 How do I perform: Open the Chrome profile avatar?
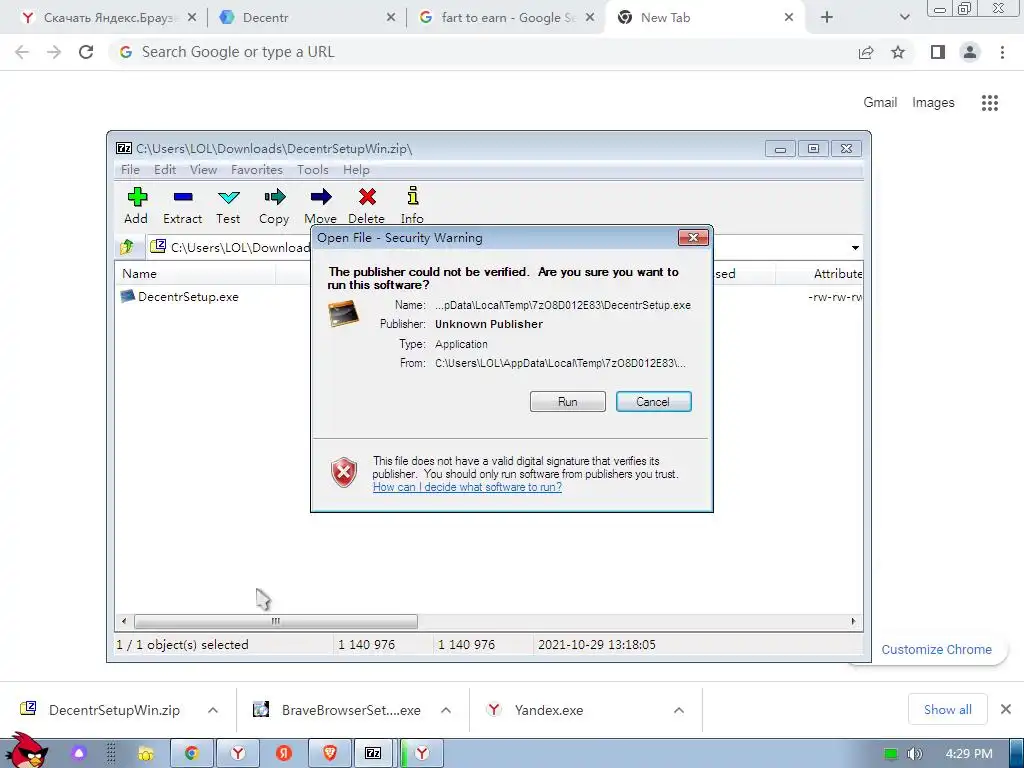[x=970, y=52]
